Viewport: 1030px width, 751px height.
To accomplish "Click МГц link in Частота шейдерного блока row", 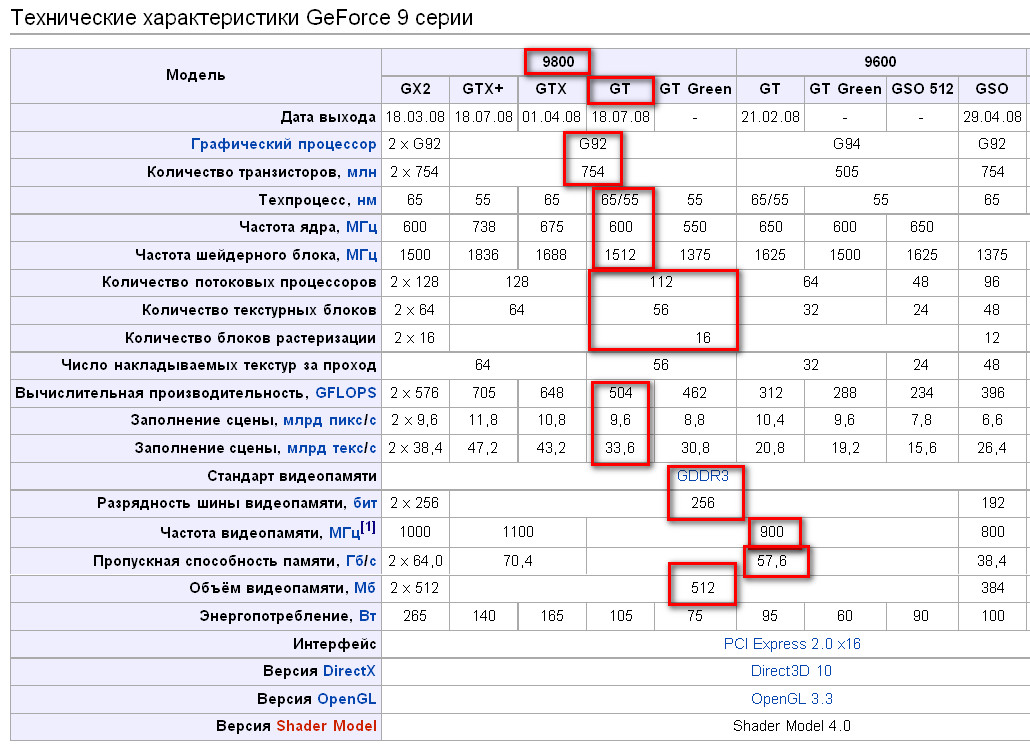I will [x=361, y=255].
